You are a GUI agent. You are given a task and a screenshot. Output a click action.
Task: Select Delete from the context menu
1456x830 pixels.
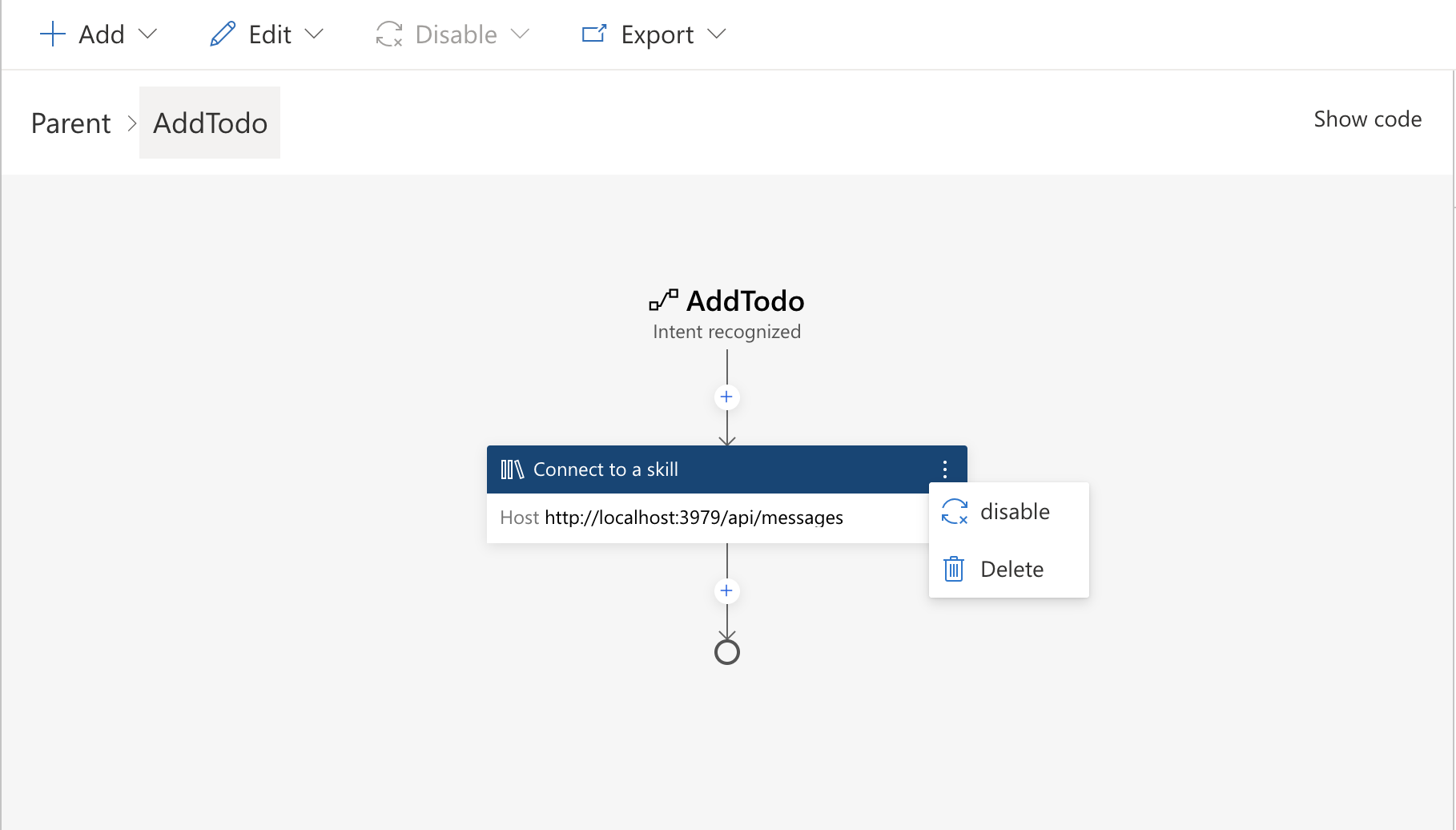(x=1012, y=569)
